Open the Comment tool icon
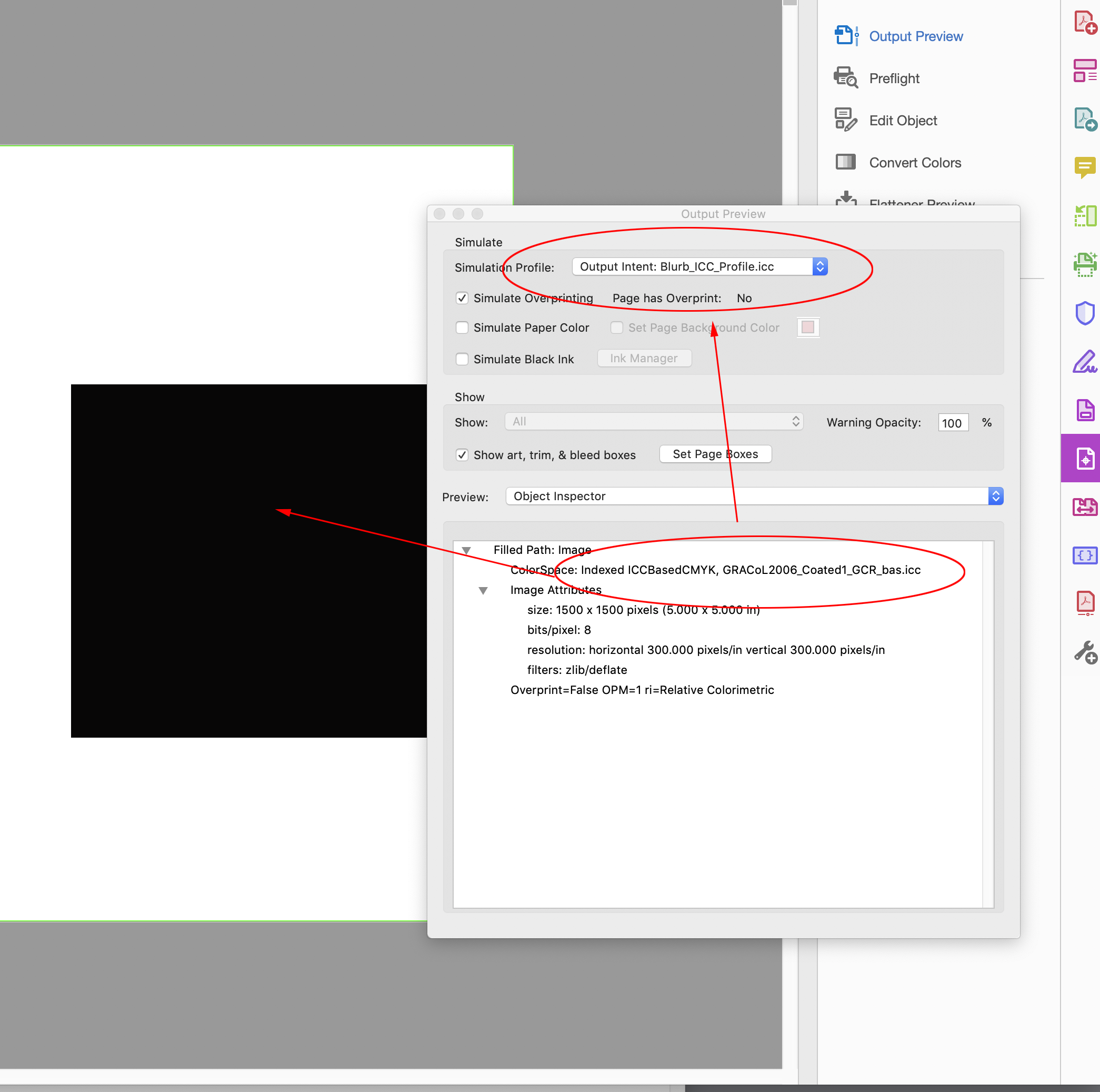Image resolution: width=1100 pixels, height=1092 pixels. 1085,167
